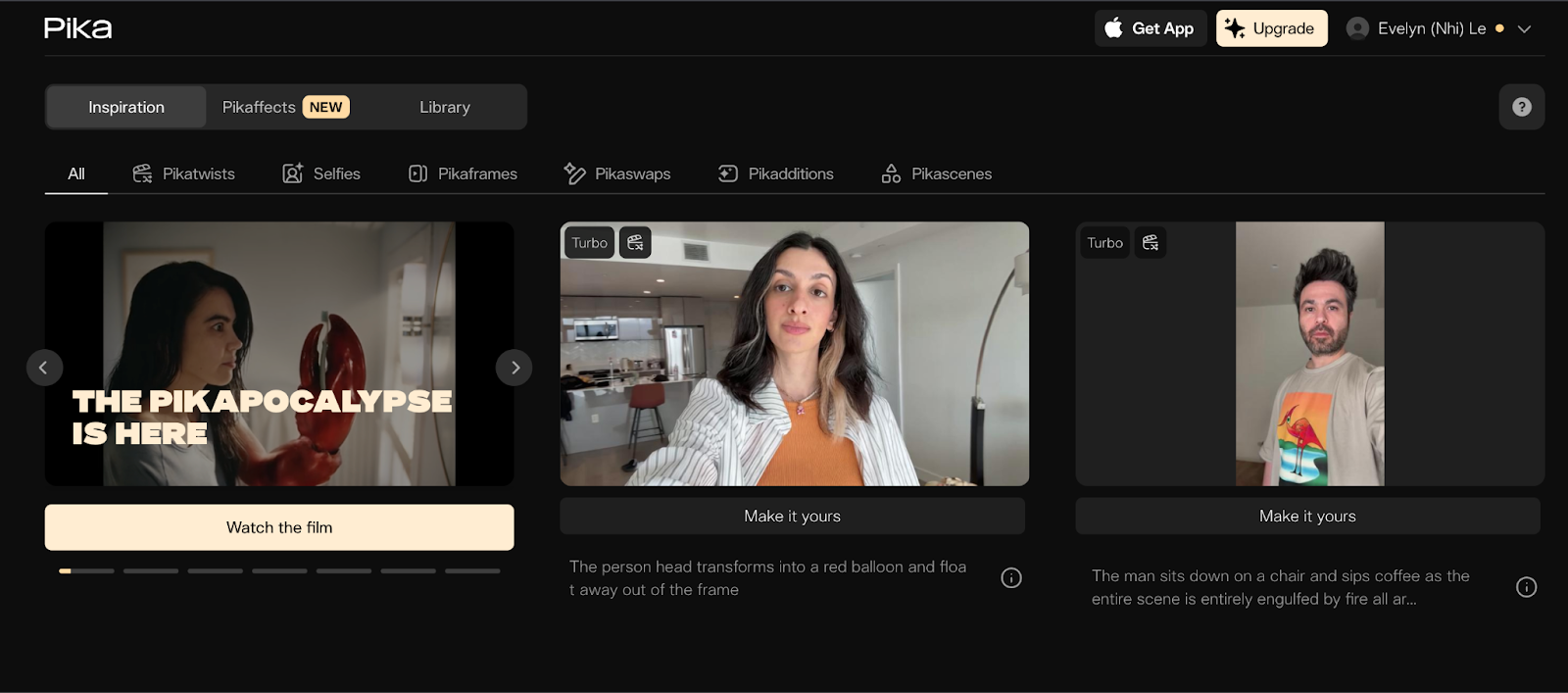Select the Pikatwists filter
This screenshot has width=1568, height=693.
point(184,173)
